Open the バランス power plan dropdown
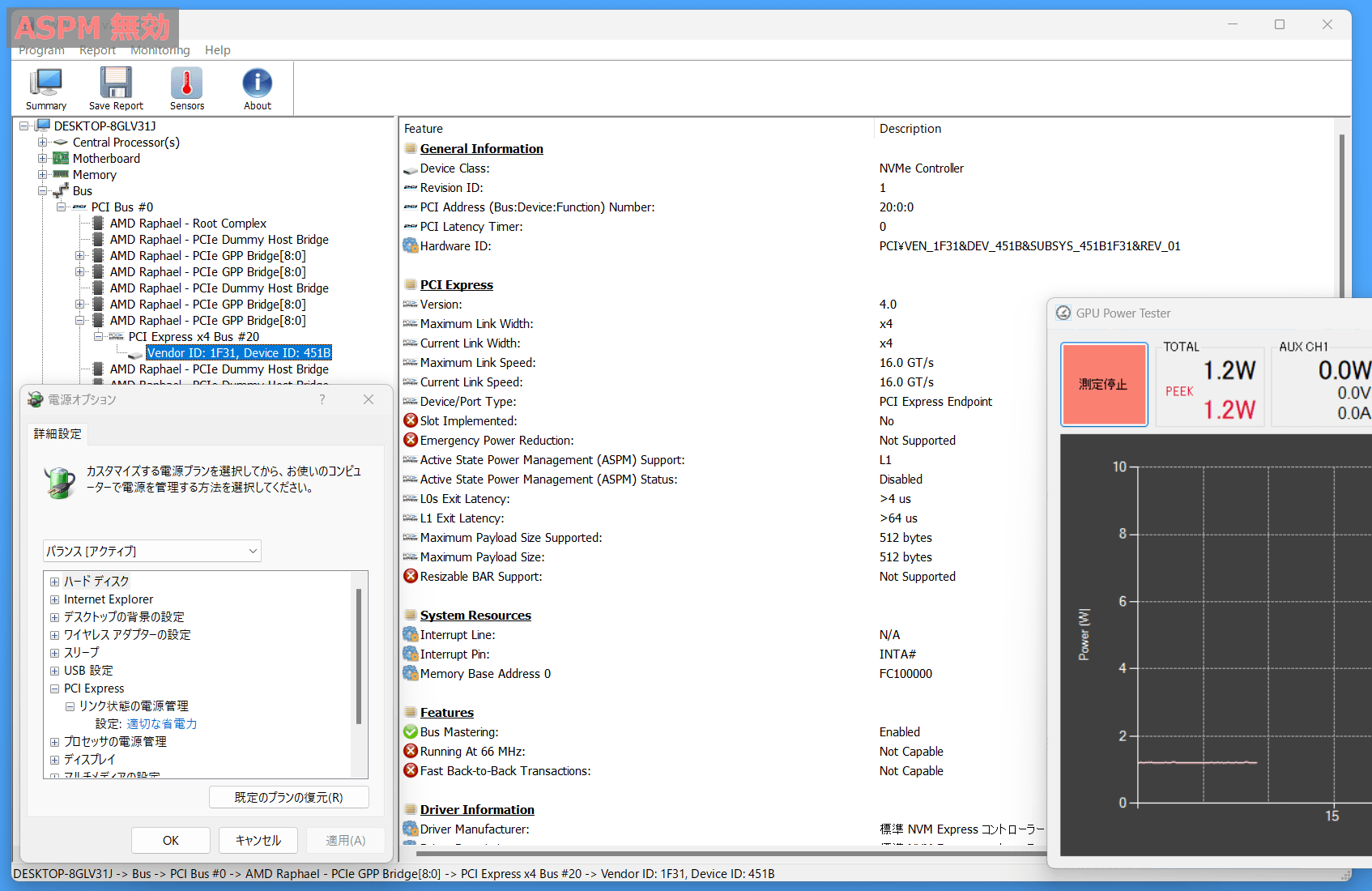This screenshot has width=1372, height=891. pos(152,551)
